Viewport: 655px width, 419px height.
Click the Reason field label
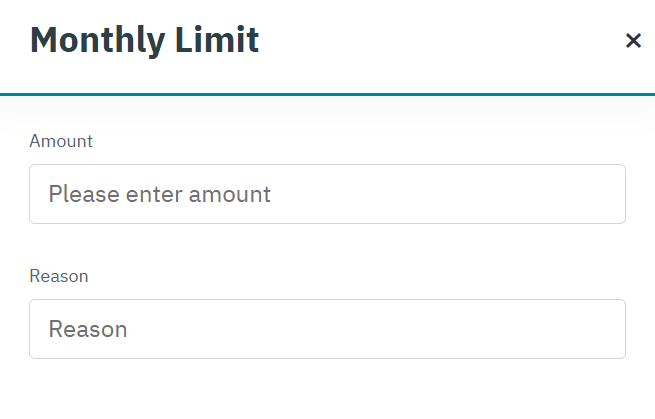coord(59,276)
